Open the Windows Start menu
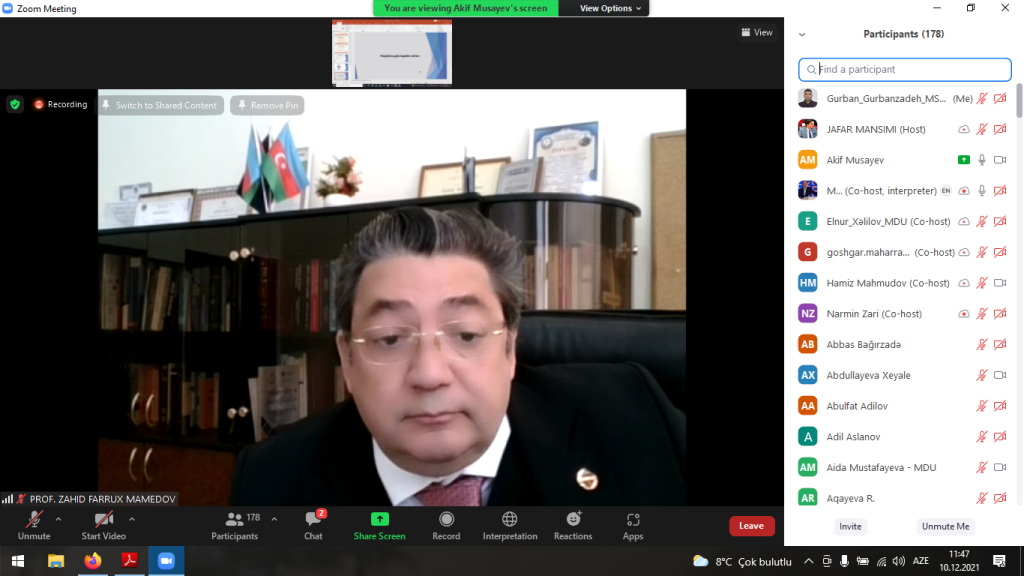The height and width of the screenshot is (576, 1024). pyautogui.click(x=18, y=561)
